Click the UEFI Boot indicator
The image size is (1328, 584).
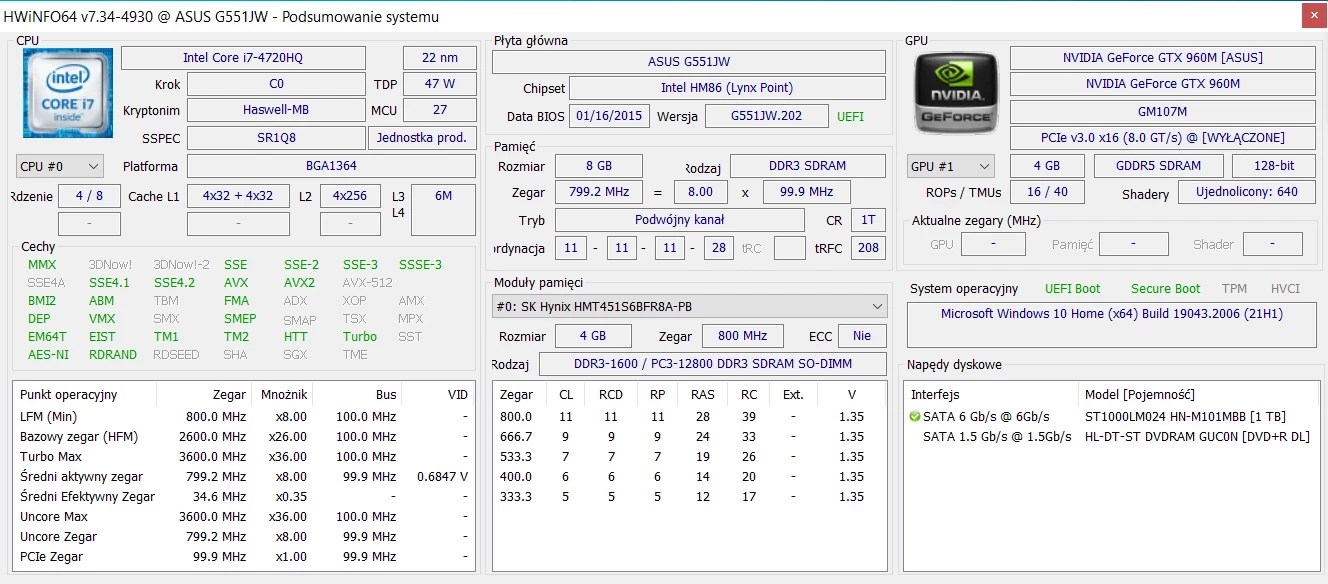click(1072, 289)
